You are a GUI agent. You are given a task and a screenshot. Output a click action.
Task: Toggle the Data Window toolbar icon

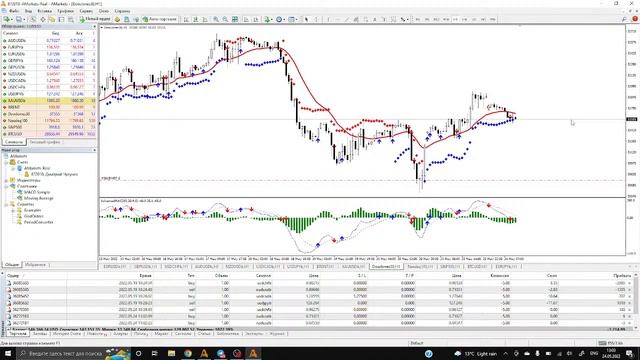[42, 19]
